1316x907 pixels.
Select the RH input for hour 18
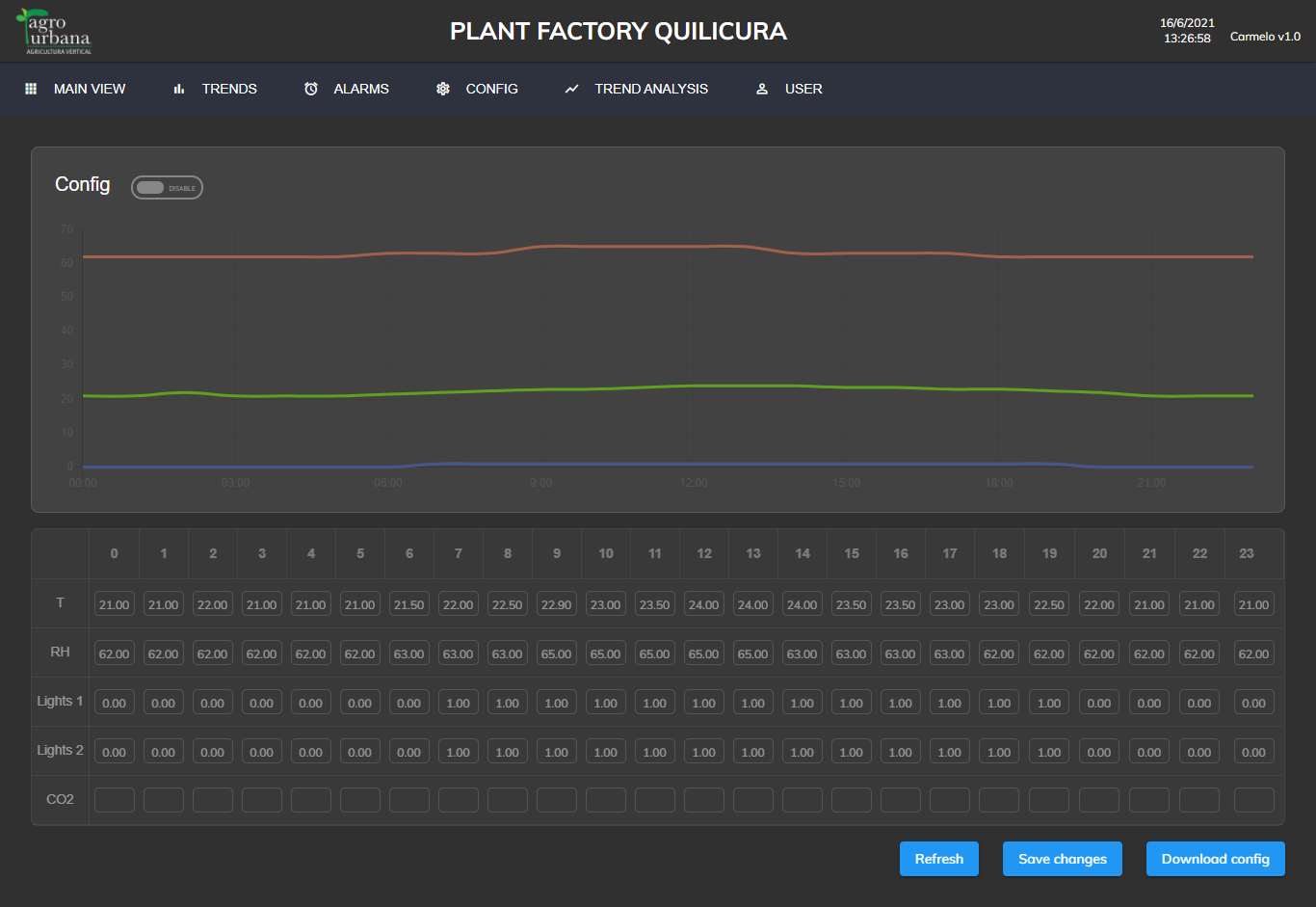point(999,654)
